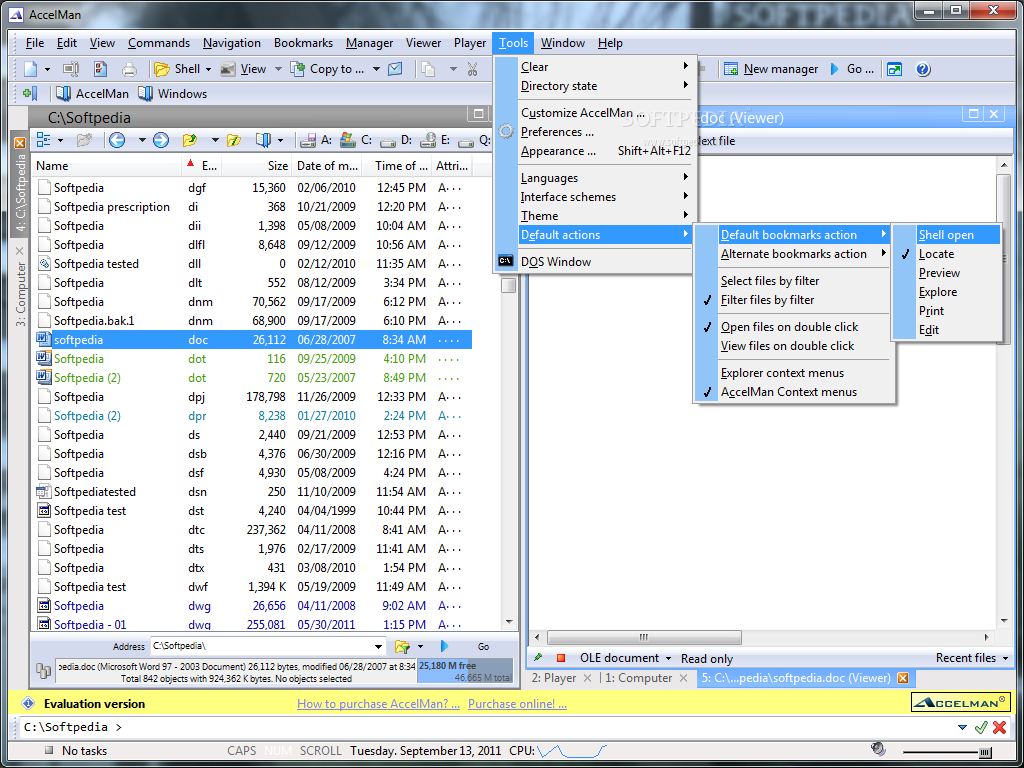1024x768 pixels.
Task: Click the DOS Window menu entry
Action: click(x=594, y=262)
